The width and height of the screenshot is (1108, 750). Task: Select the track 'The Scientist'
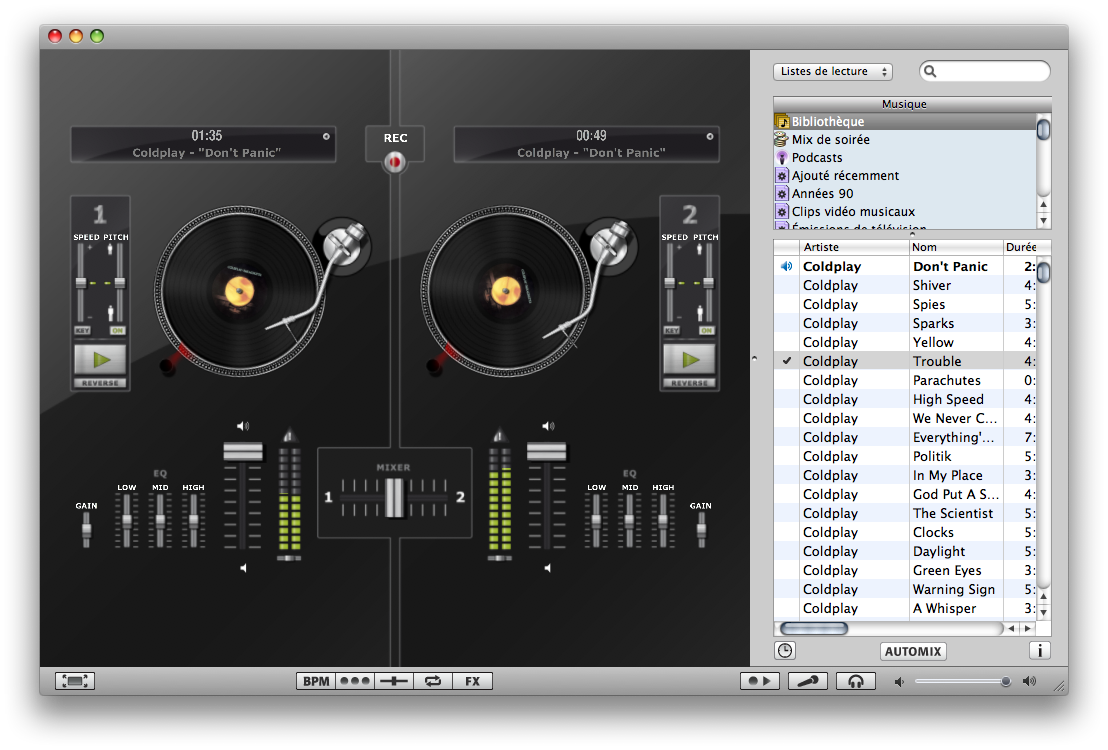(905, 513)
